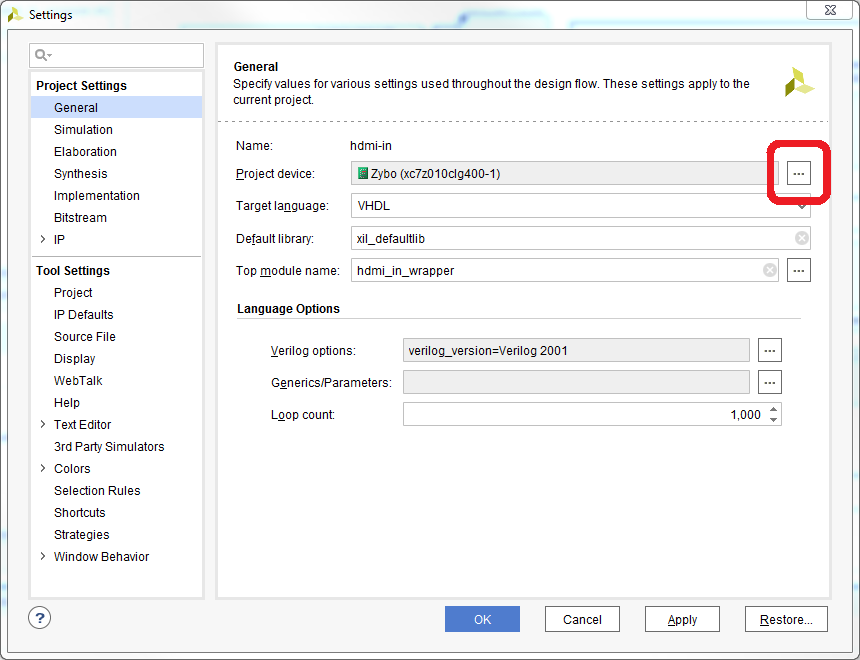Select General in Project Settings
This screenshot has height=660, width=860.
(116, 108)
